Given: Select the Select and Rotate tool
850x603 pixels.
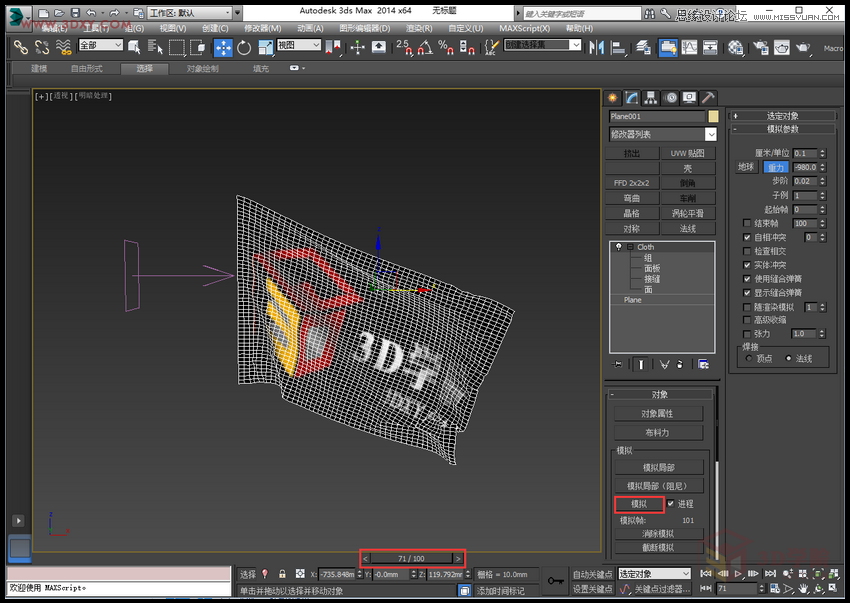Looking at the screenshot, I should (x=244, y=47).
